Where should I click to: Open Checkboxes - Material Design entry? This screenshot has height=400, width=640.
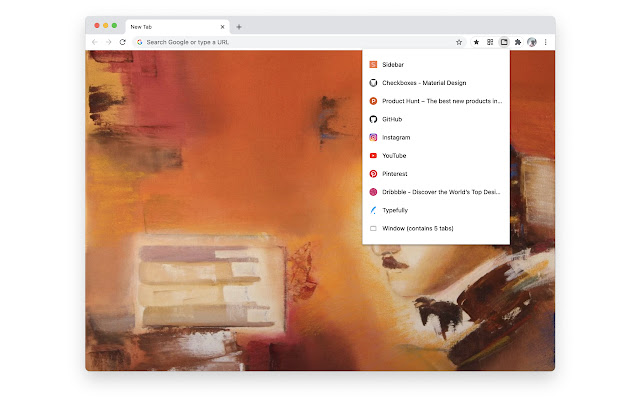coord(436,83)
